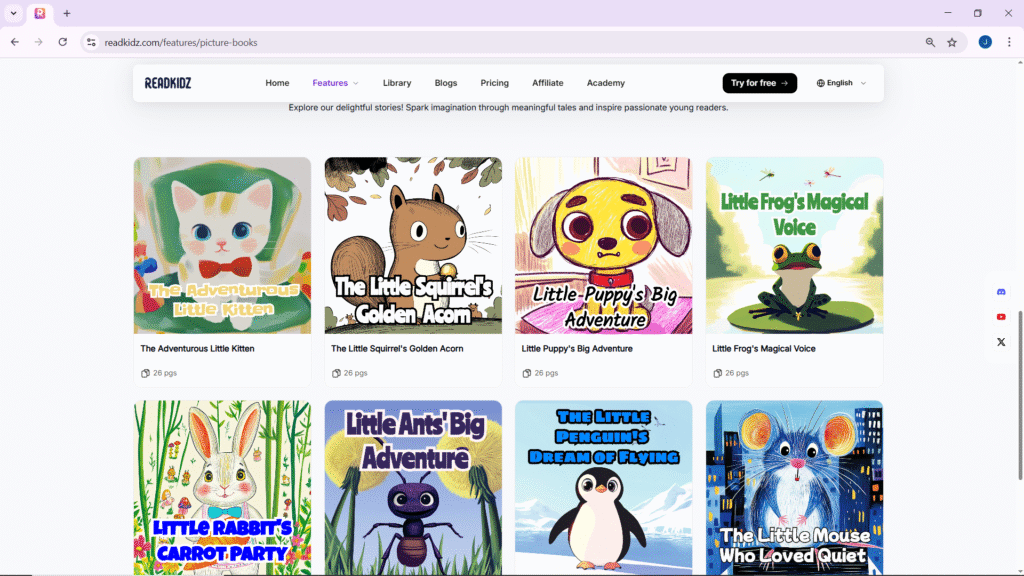Open the English language selector
The height and width of the screenshot is (576, 1024).
click(841, 83)
